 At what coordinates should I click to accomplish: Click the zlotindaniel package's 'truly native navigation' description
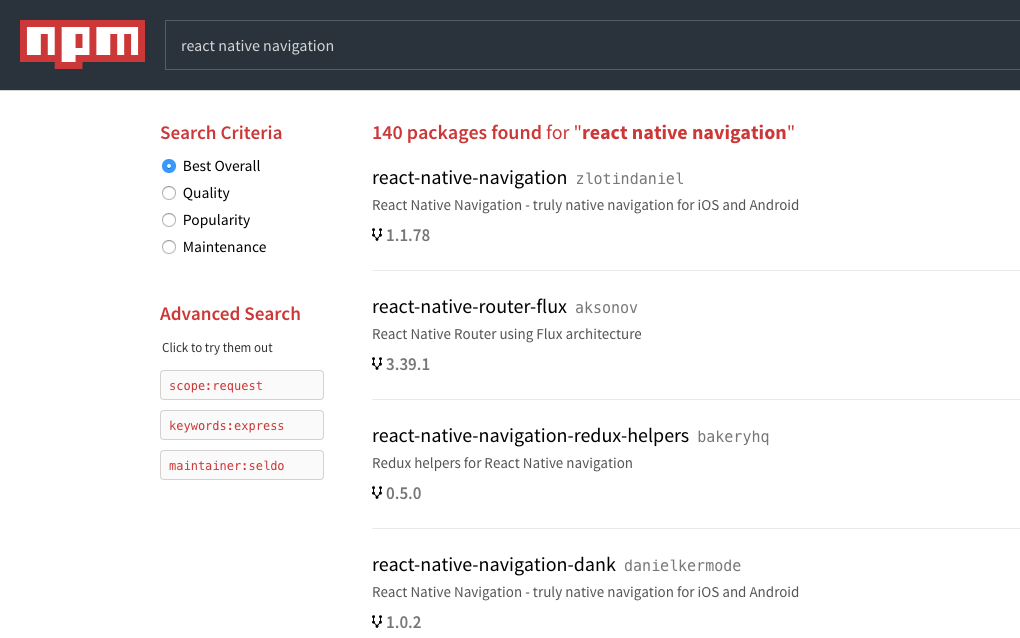[585, 205]
